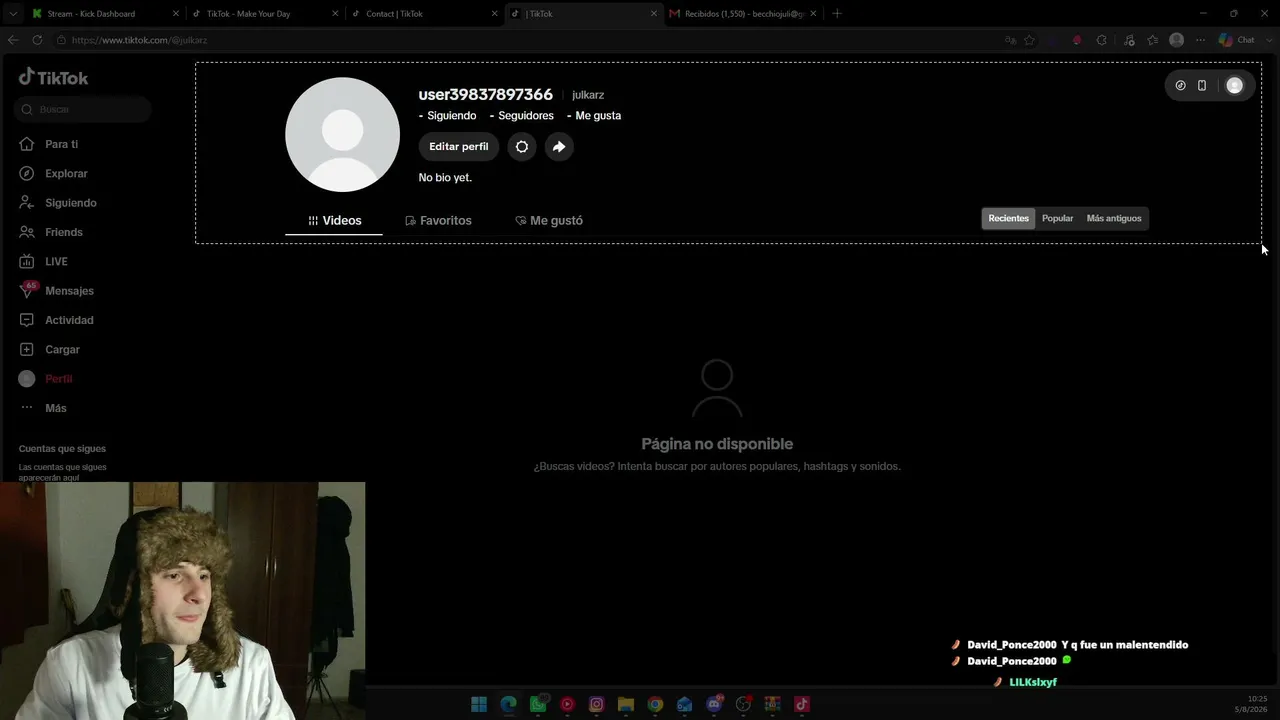
Task: Select the Recientes sort option
Action: (1008, 219)
